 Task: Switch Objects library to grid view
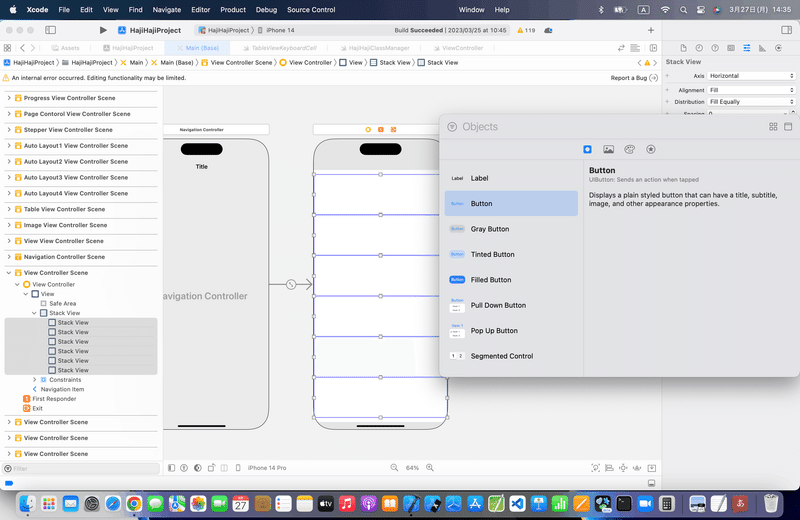(773, 127)
